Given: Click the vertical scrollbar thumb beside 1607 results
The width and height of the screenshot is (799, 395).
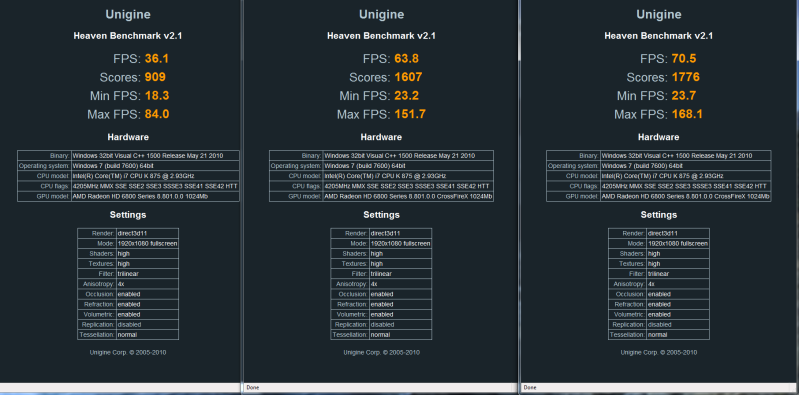Looking at the screenshot, I should click(x=518, y=31).
